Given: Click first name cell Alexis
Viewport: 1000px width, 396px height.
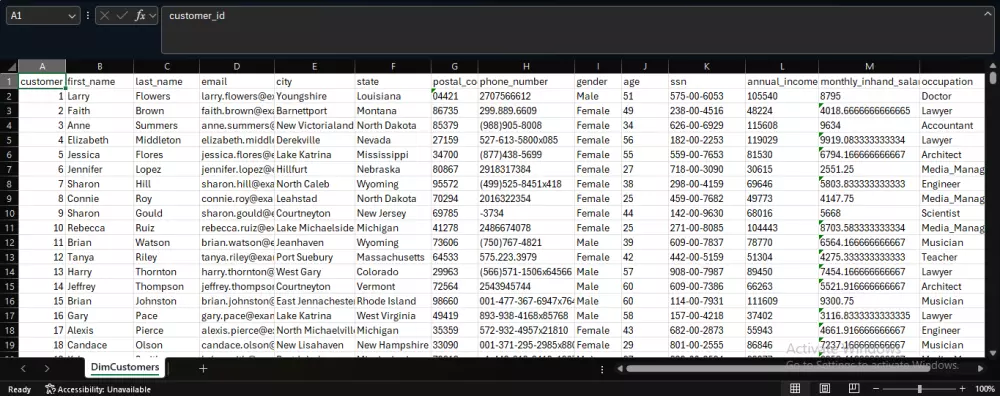Looking at the screenshot, I should point(99,331).
